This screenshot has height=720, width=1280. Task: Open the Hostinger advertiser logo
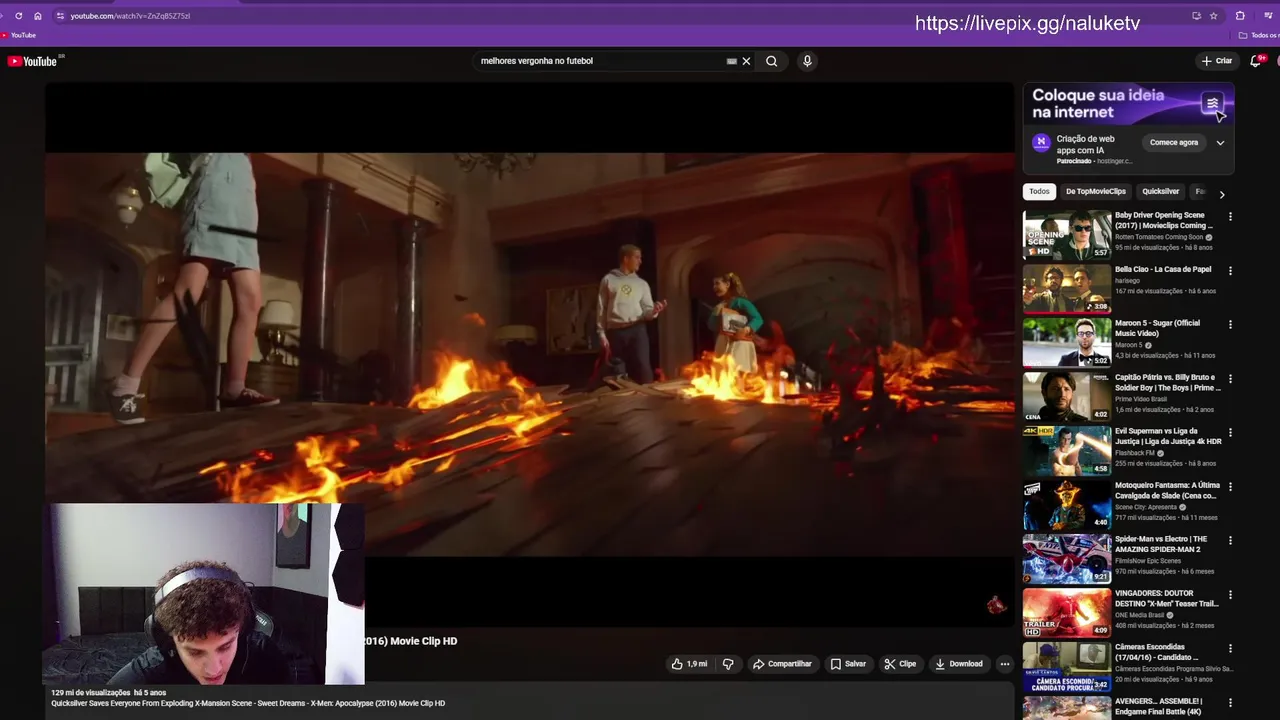pos(1041,143)
